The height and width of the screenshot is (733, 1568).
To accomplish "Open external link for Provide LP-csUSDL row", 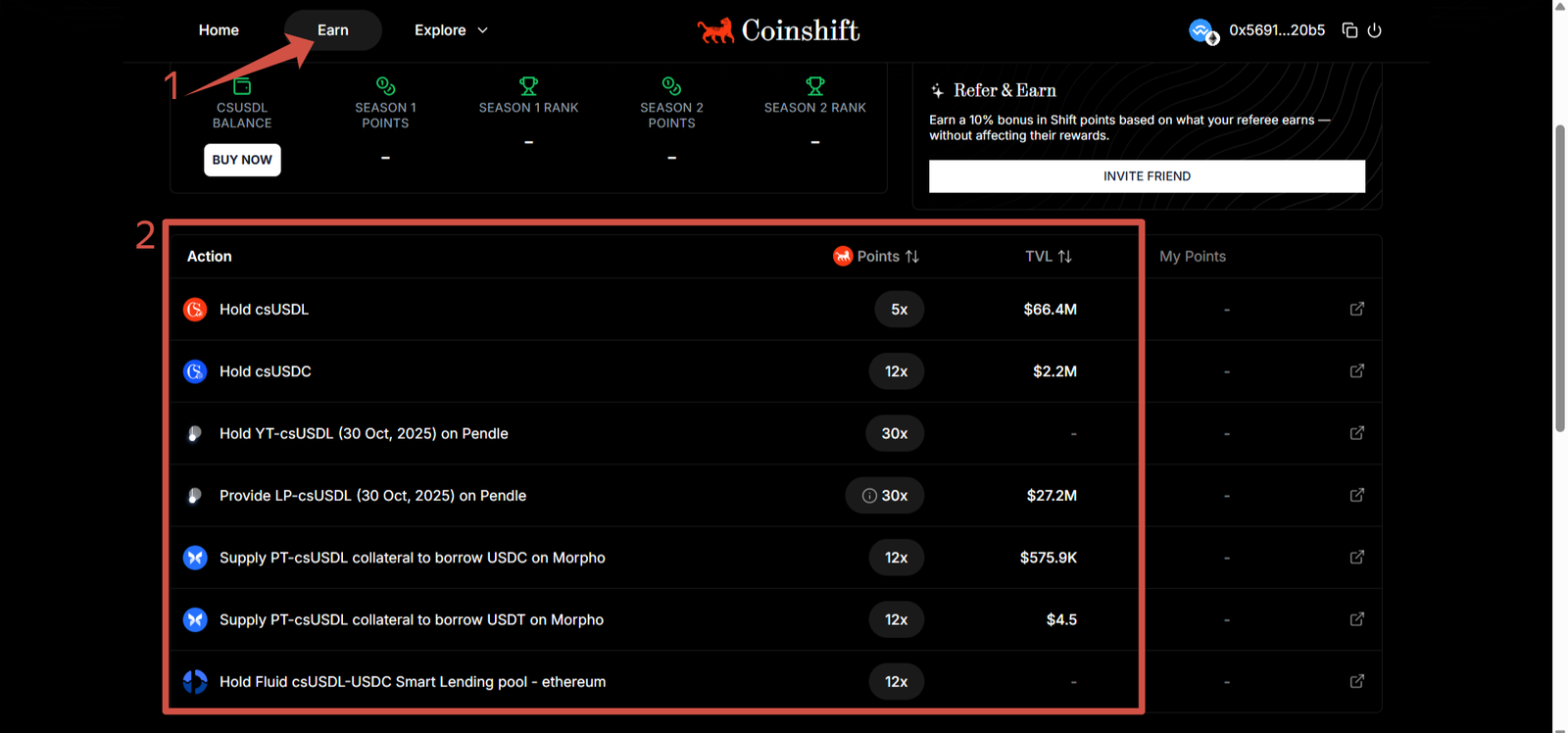I will (1356, 496).
